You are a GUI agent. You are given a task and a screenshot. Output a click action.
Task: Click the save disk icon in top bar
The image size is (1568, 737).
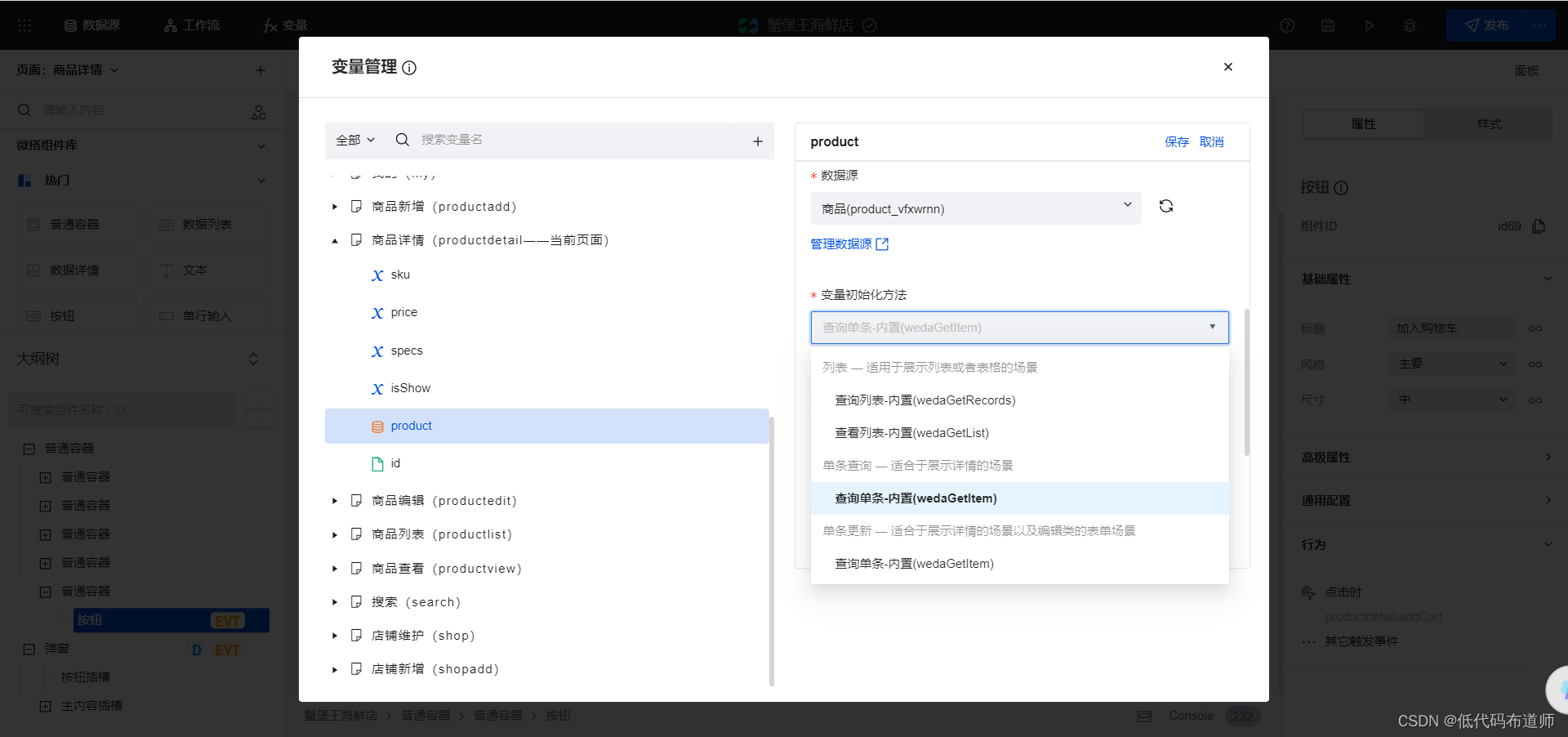click(1328, 25)
